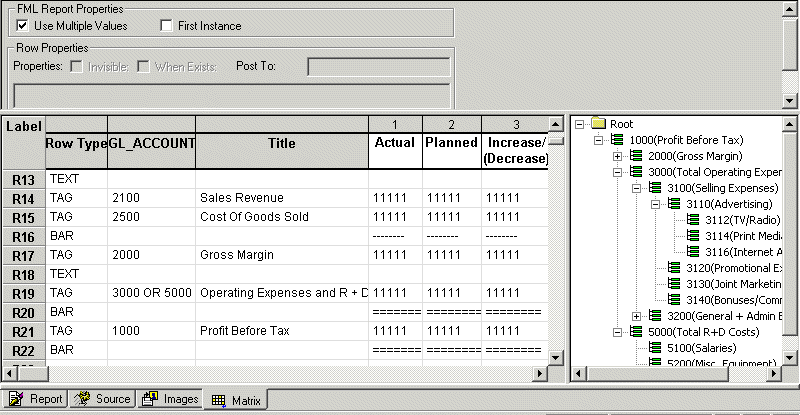
Task: Select the Matrix tab
Action: [x=236, y=400]
